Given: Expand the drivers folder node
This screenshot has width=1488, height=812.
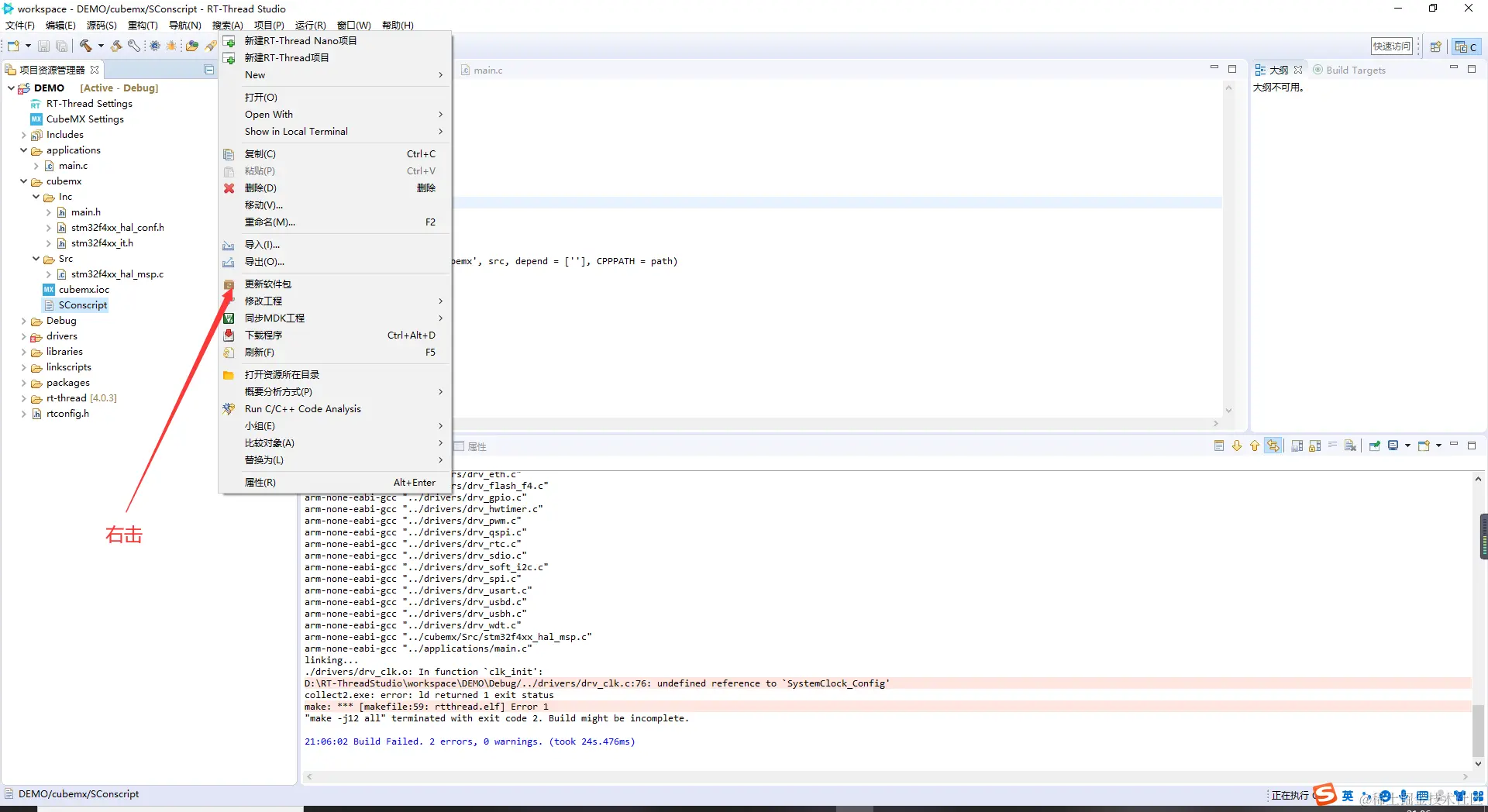Looking at the screenshot, I should tap(23, 336).
